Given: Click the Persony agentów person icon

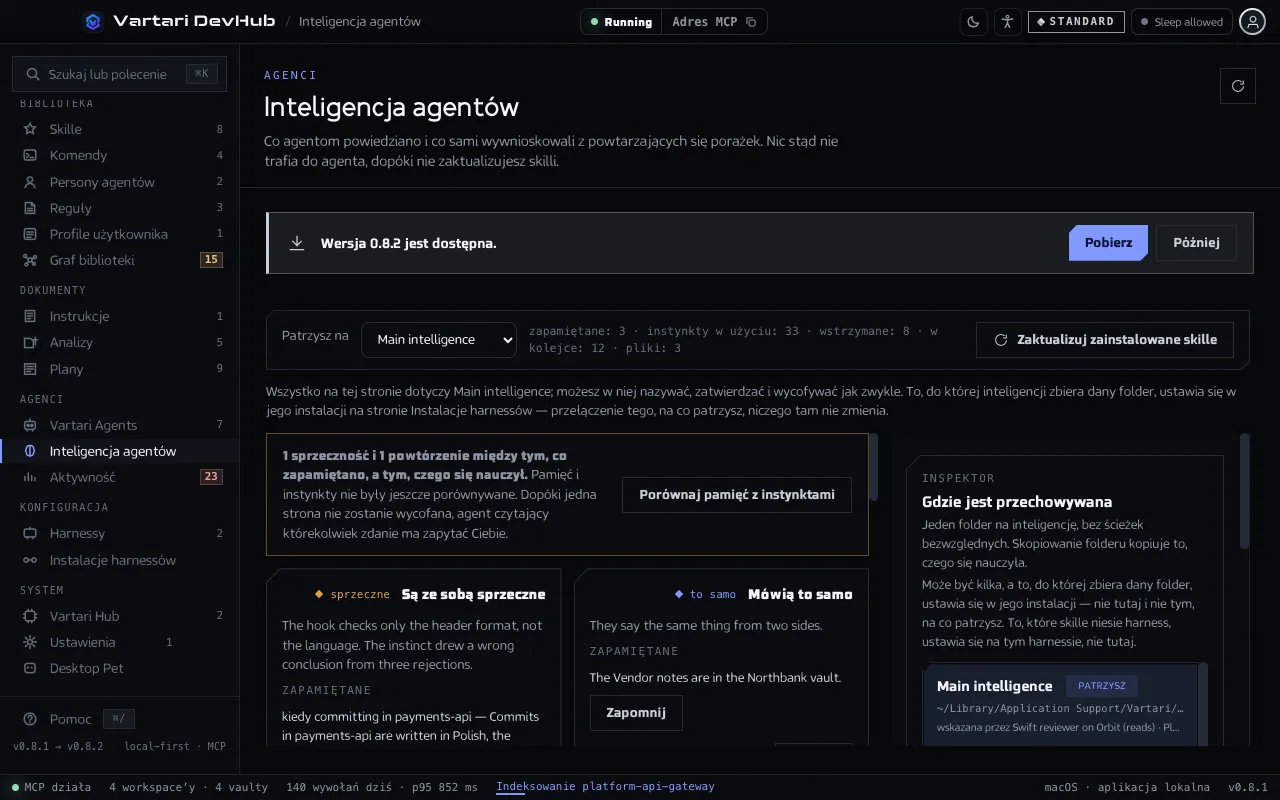Looking at the screenshot, I should coord(30,182).
